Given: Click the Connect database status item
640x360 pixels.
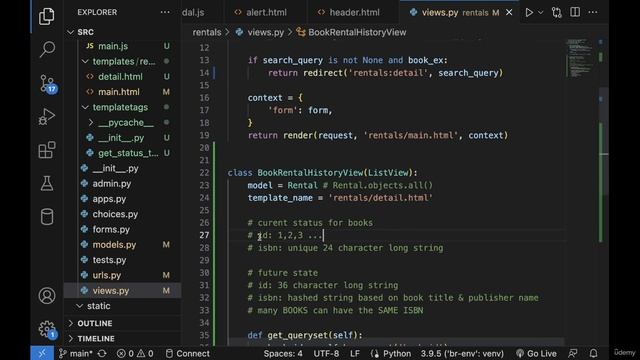Looking at the screenshot, I should coord(188,353).
